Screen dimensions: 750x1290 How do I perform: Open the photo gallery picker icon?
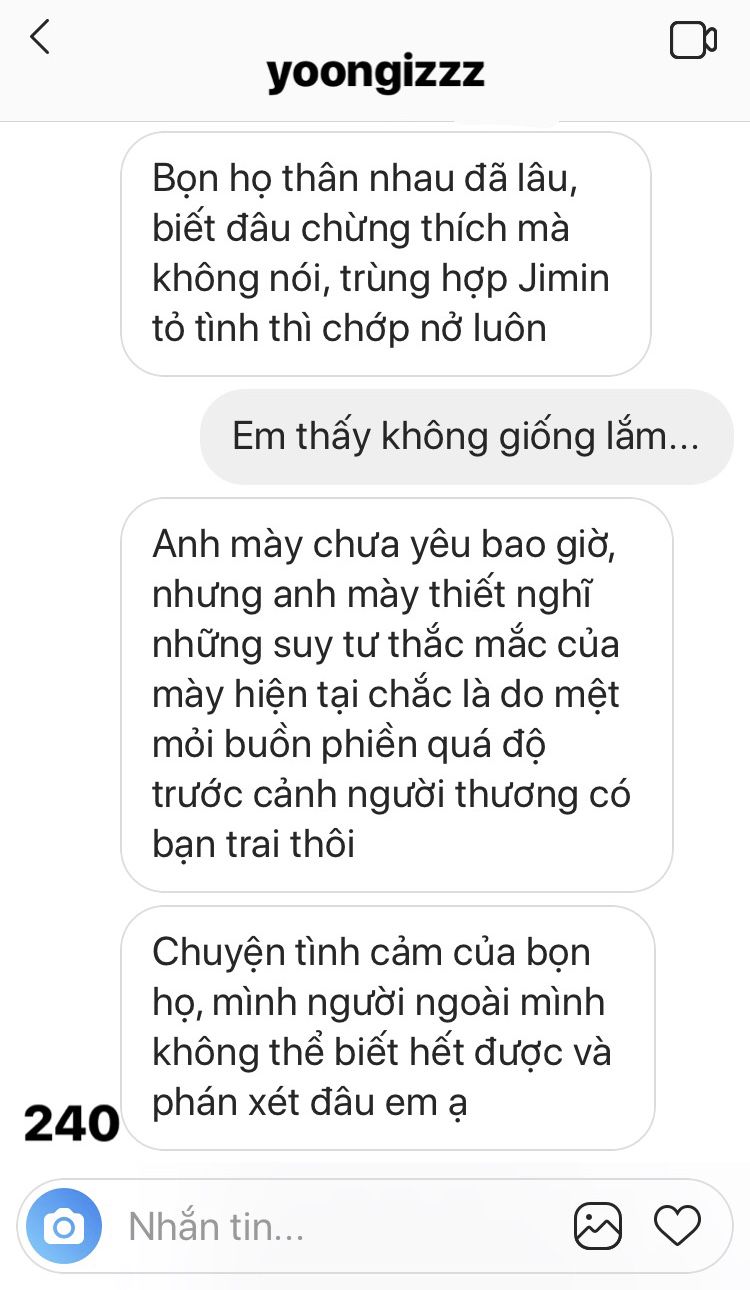pos(598,1226)
